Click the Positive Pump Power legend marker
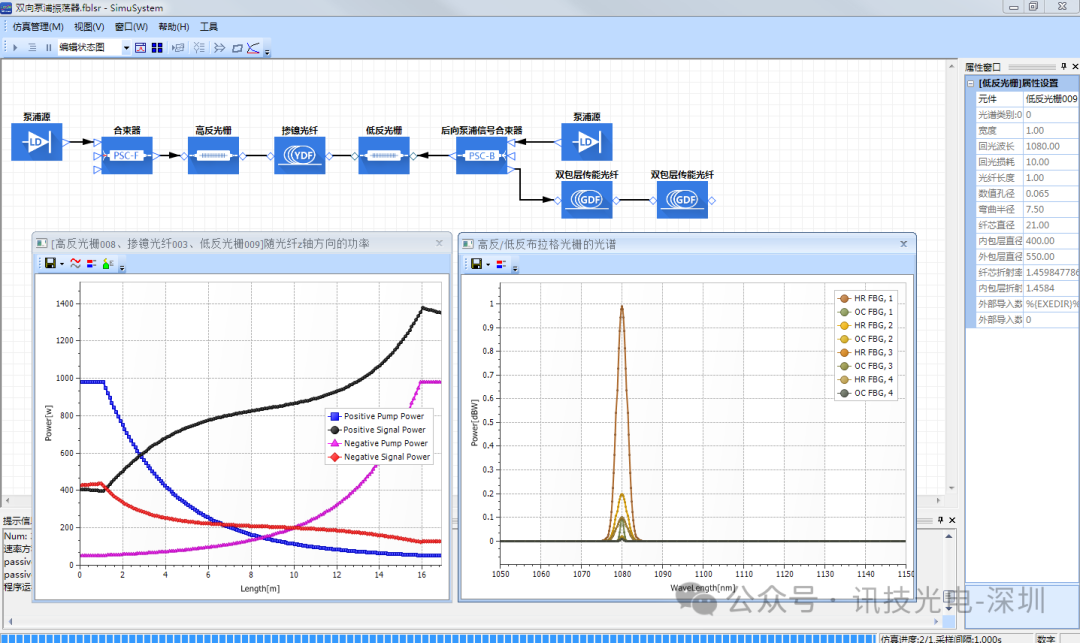This screenshot has width=1080, height=643. tap(335, 416)
